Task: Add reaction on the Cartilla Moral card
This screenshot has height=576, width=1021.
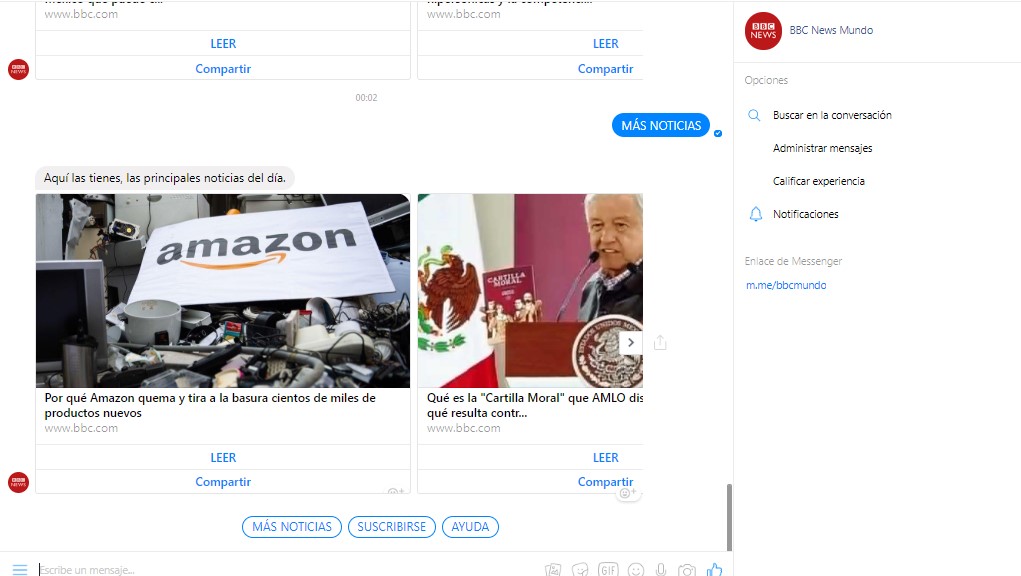Action: click(628, 493)
